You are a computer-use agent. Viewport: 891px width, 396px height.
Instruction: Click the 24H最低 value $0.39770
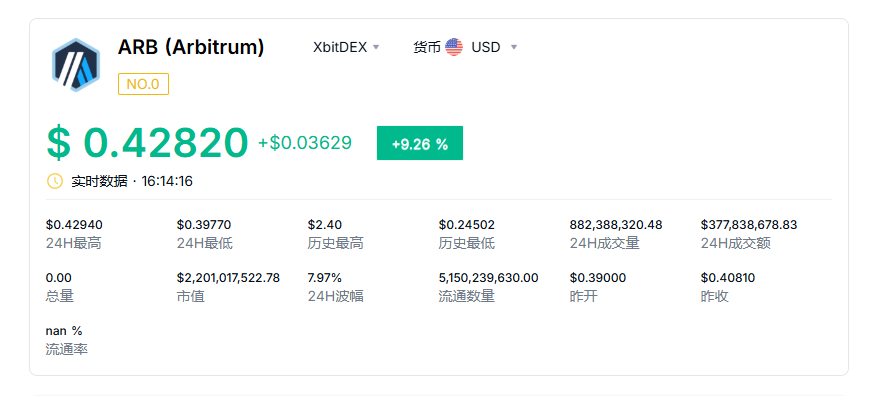coord(204,225)
